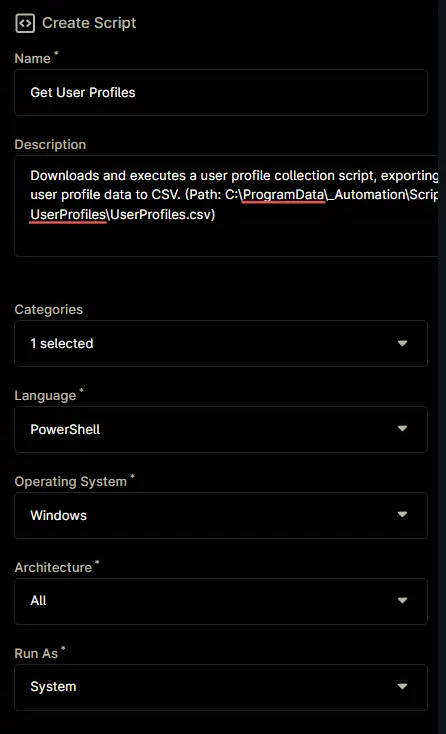Click the underlined 'ProgramData' word in description

coord(284,194)
